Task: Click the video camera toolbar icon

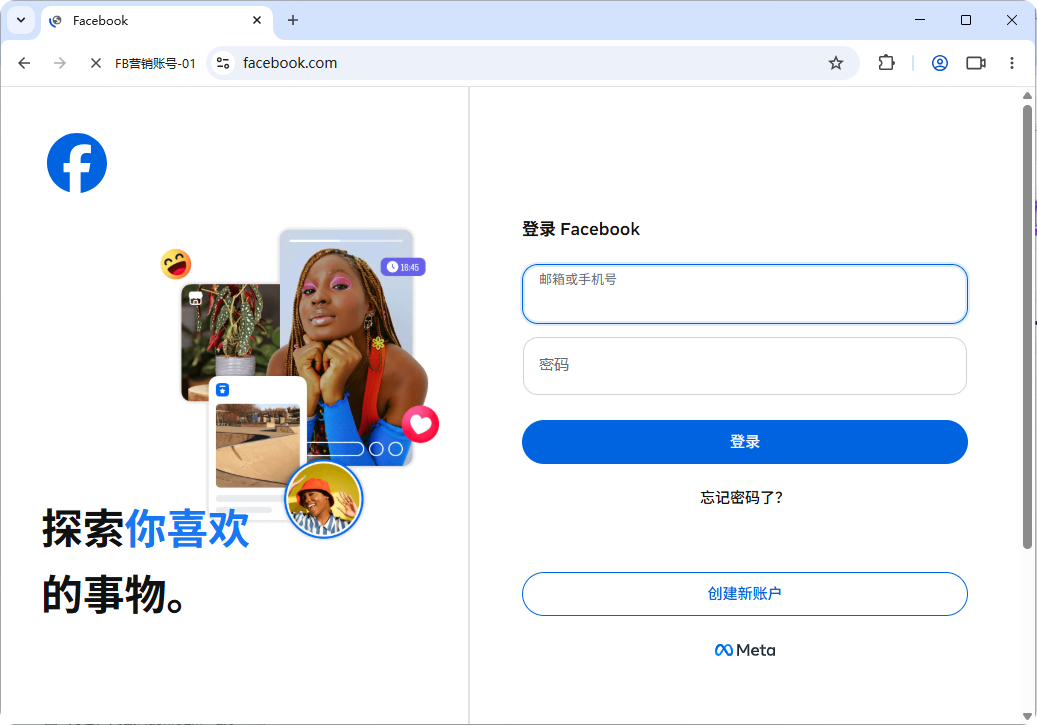Action: [976, 63]
